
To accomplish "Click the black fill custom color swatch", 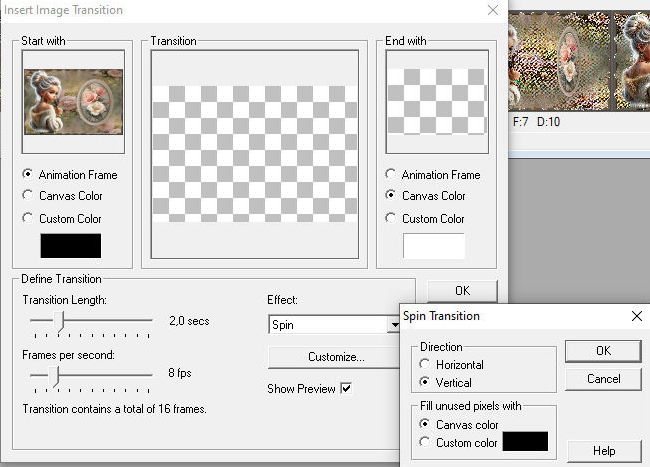I will 525,441.
